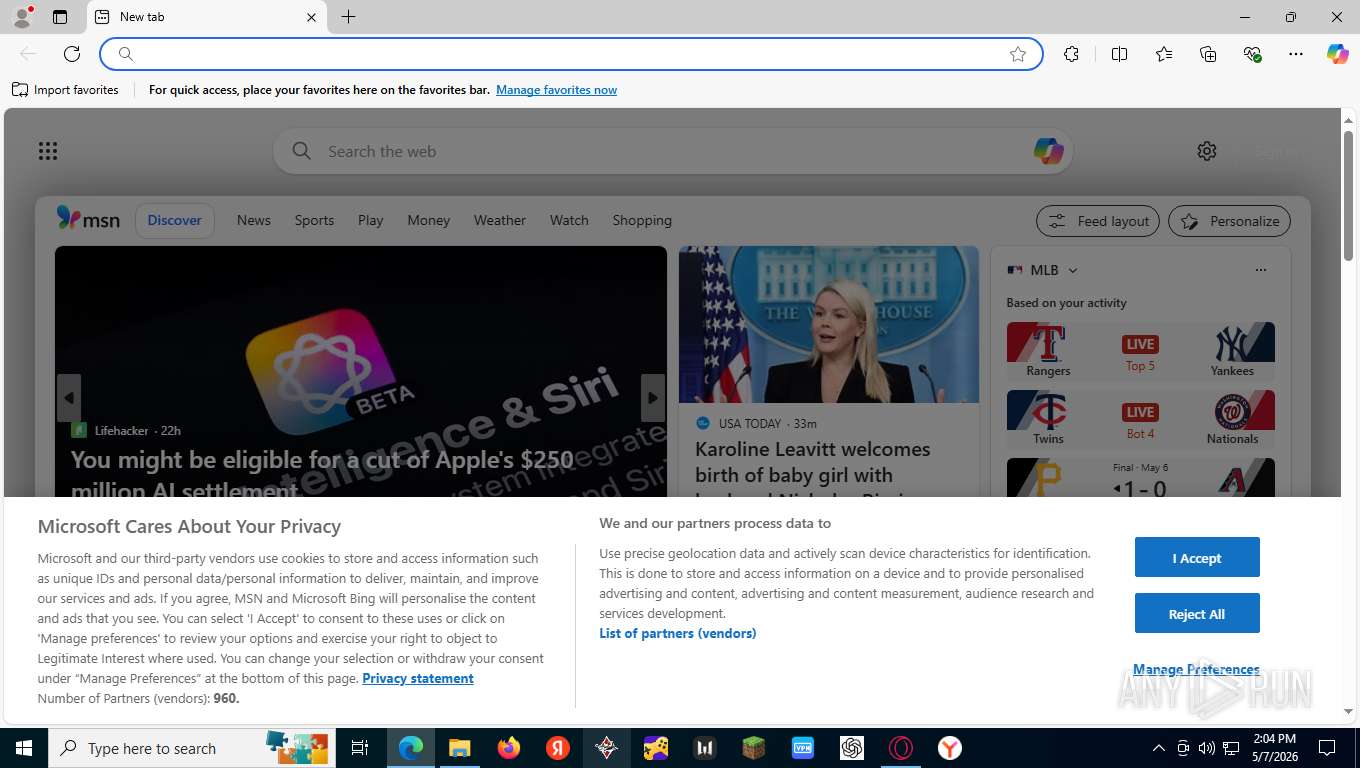
Task: Show previous carousel story
Action: [69, 398]
